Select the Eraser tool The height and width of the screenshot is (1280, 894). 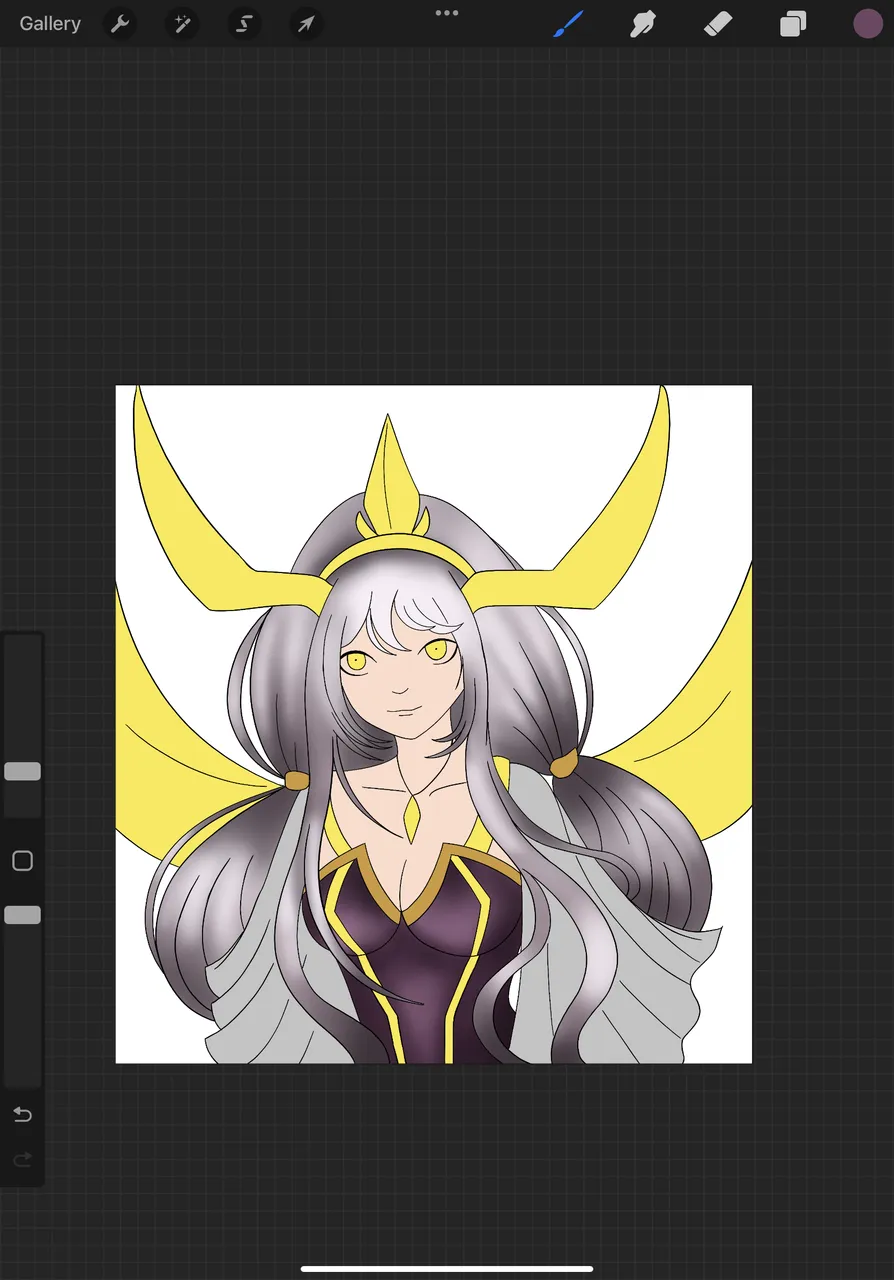718,24
